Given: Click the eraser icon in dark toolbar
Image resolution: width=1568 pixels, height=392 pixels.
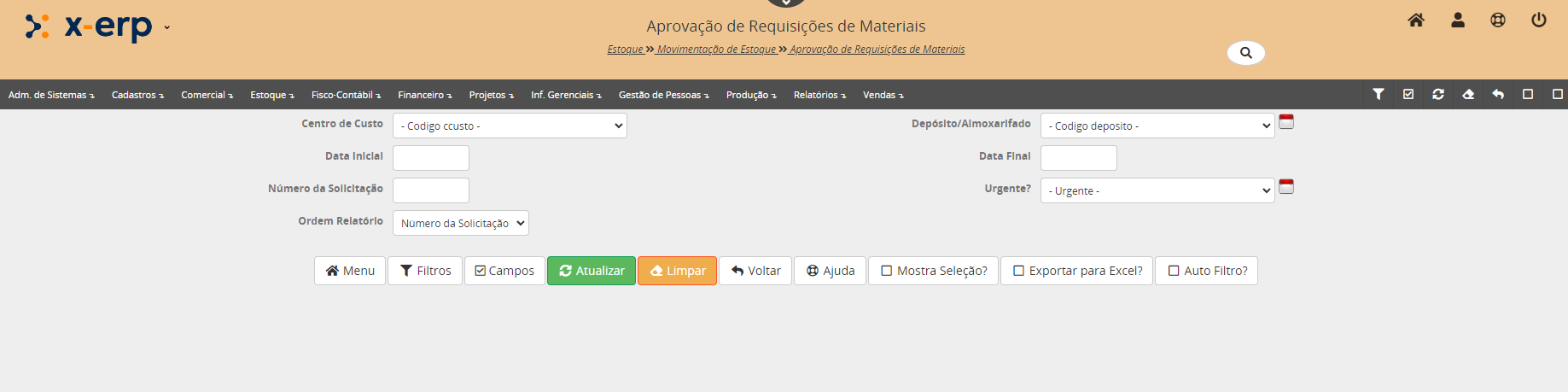Looking at the screenshot, I should pyautogui.click(x=1468, y=95).
